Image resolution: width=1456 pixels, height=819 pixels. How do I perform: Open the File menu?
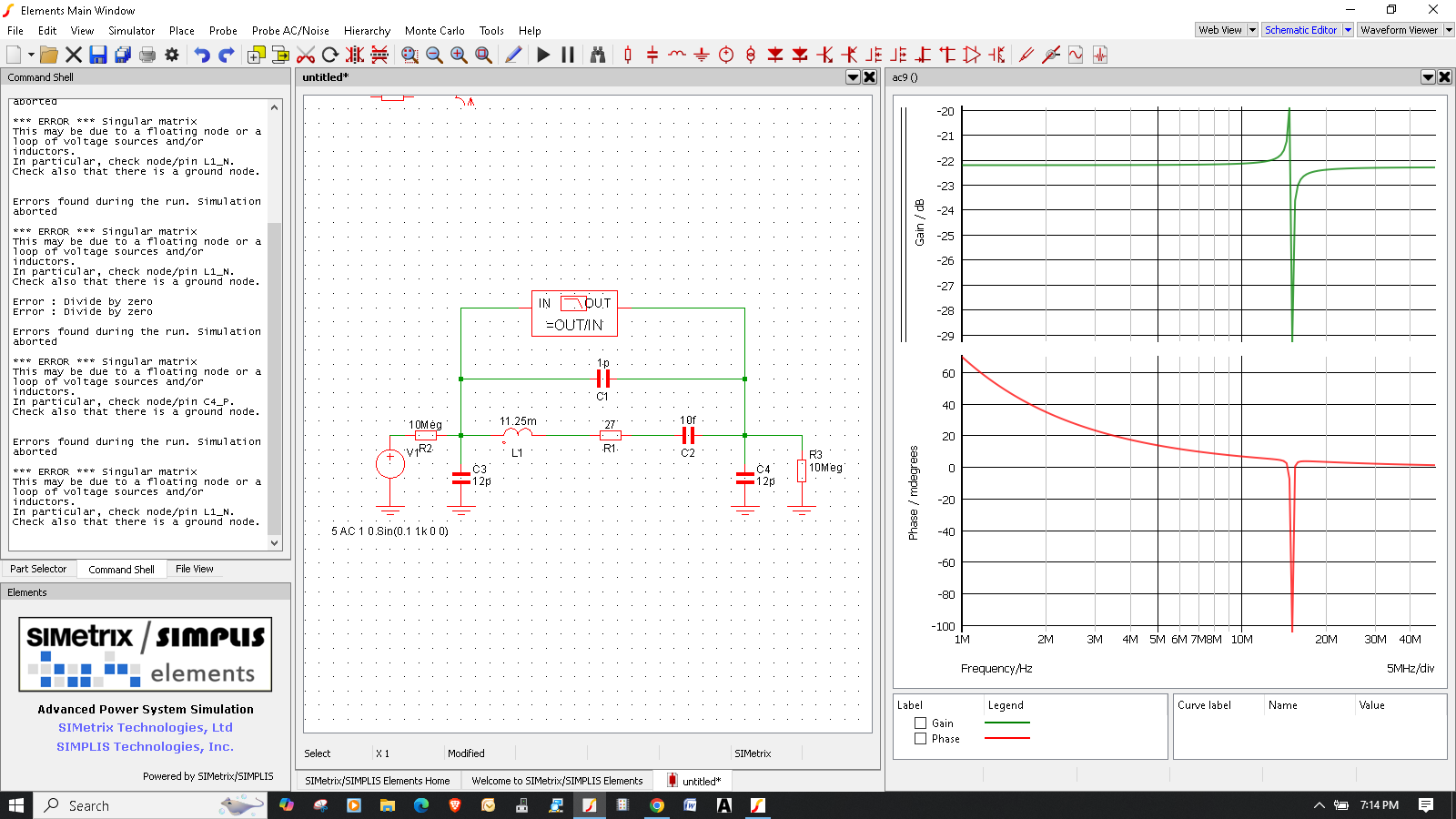pos(15,31)
